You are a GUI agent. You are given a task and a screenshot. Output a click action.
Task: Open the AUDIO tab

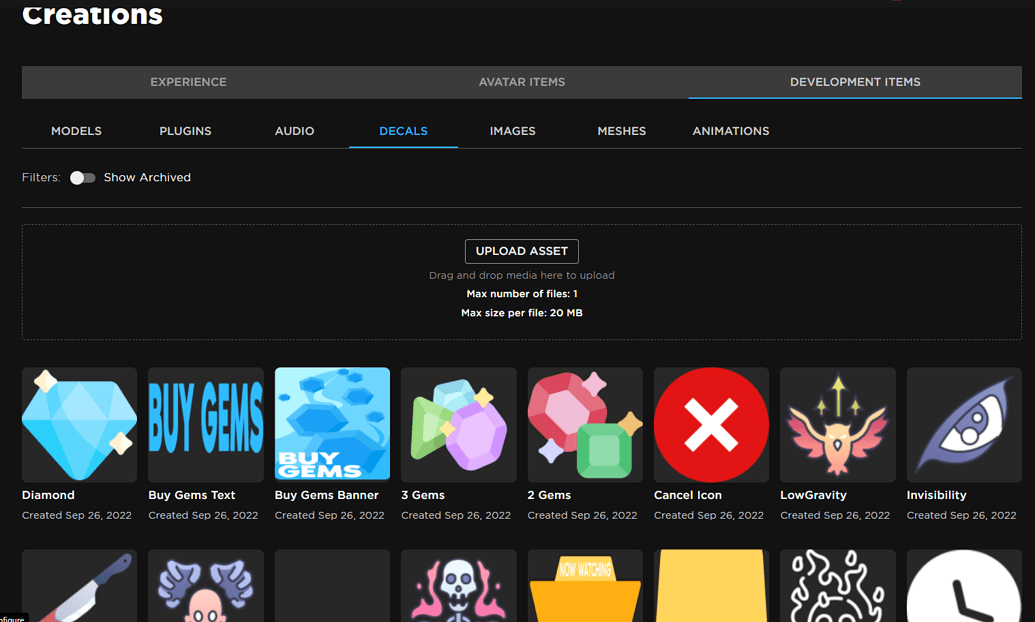pos(294,131)
